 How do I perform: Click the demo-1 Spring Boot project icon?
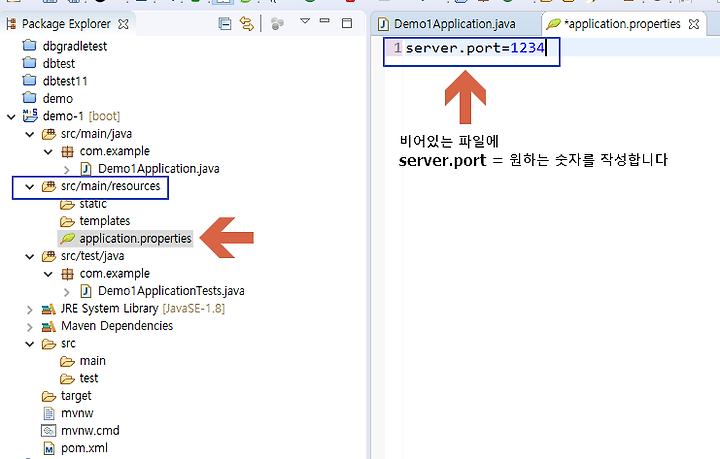pyautogui.click(x=30, y=116)
